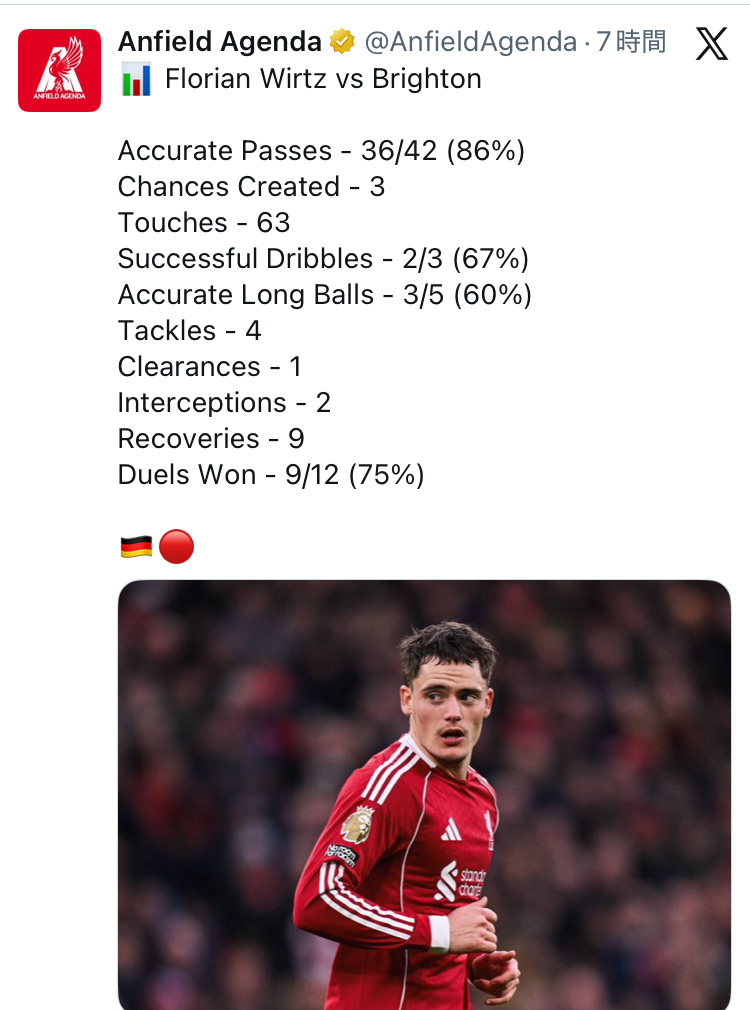Open the Anfield Agenda profile avatar
This screenshot has width=750, height=1010.
pos(59,70)
